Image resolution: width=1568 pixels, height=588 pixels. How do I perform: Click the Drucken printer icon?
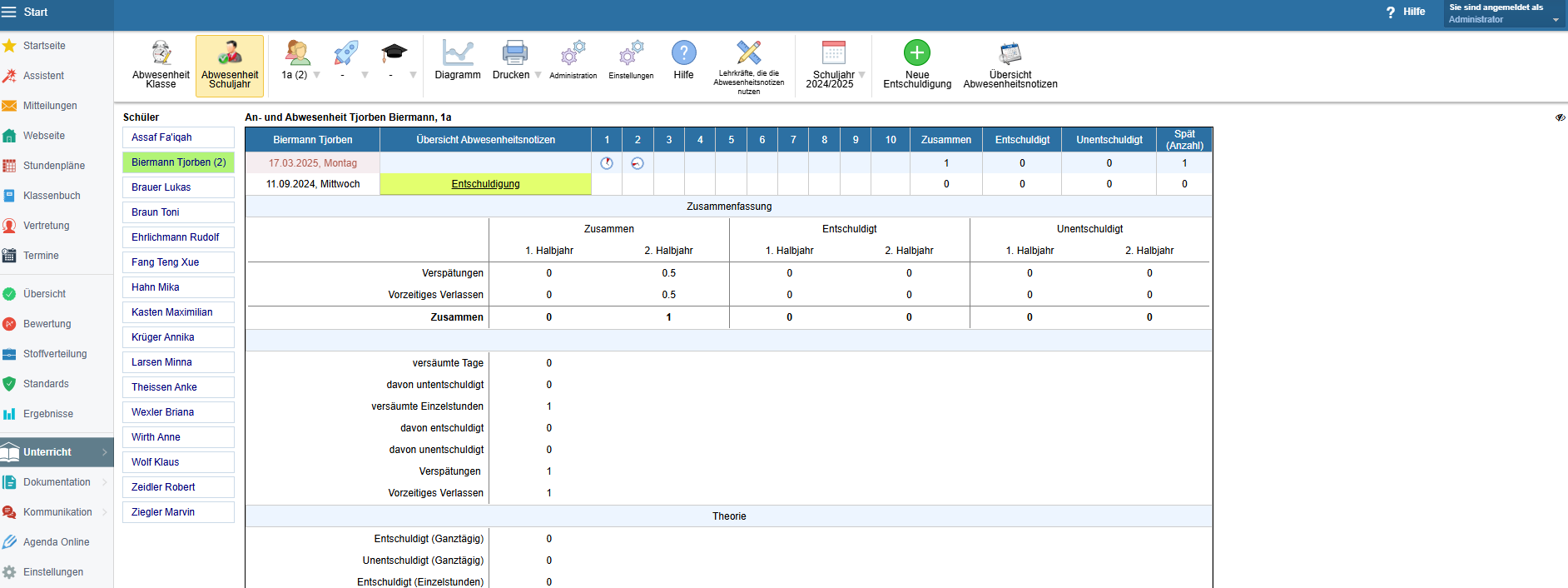click(x=514, y=53)
